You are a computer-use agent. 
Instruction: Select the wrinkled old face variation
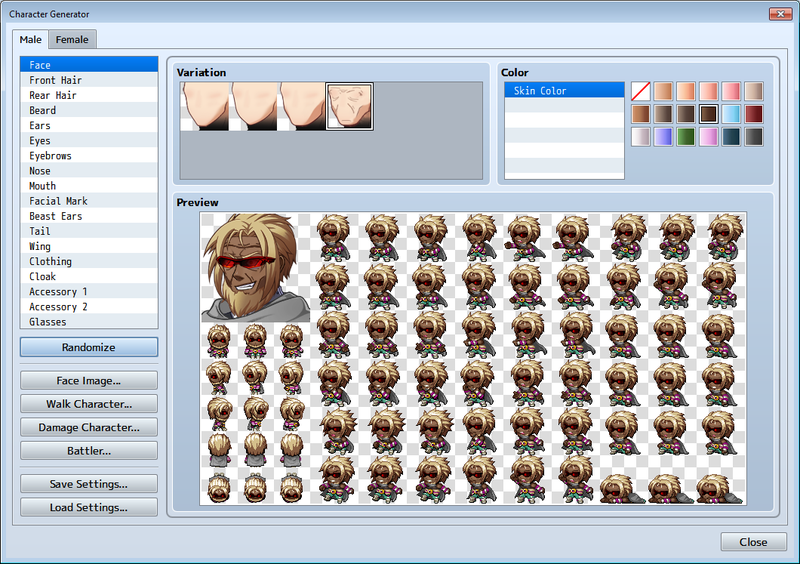click(350, 106)
